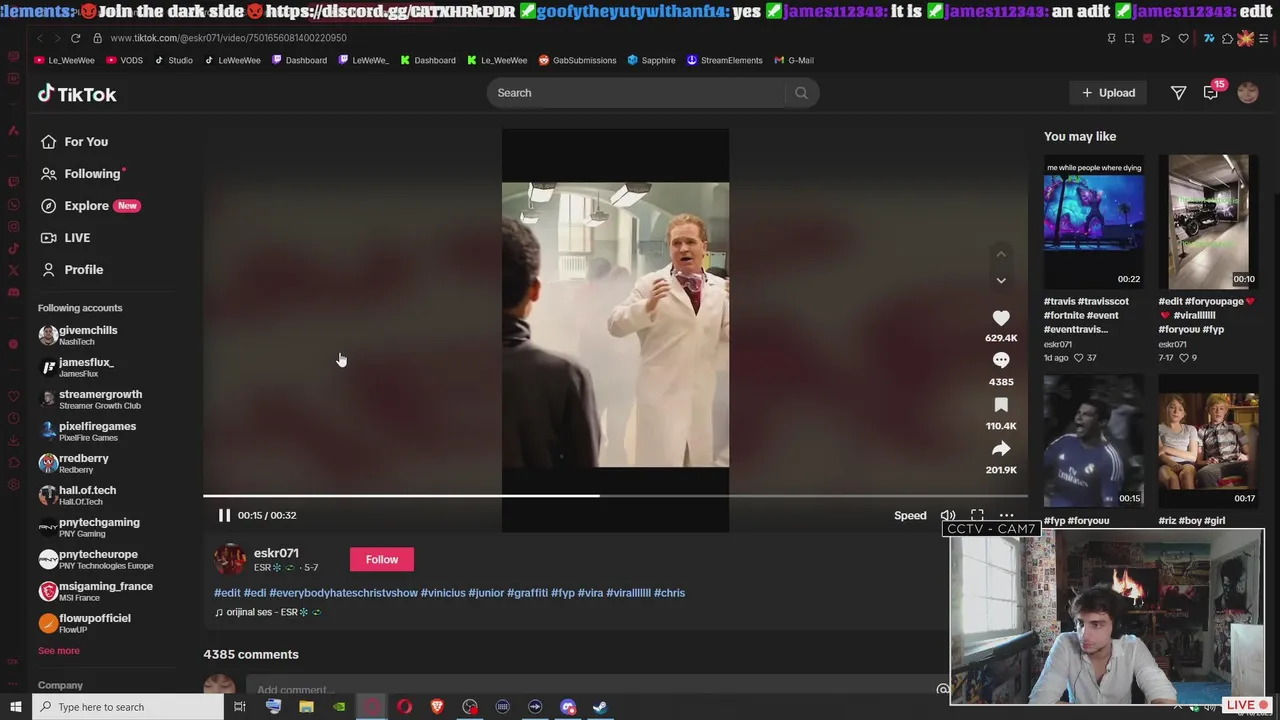The height and width of the screenshot is (720, 1280).
Task: Open the StreamElements bookmark
Action: [x=724, y=60]
